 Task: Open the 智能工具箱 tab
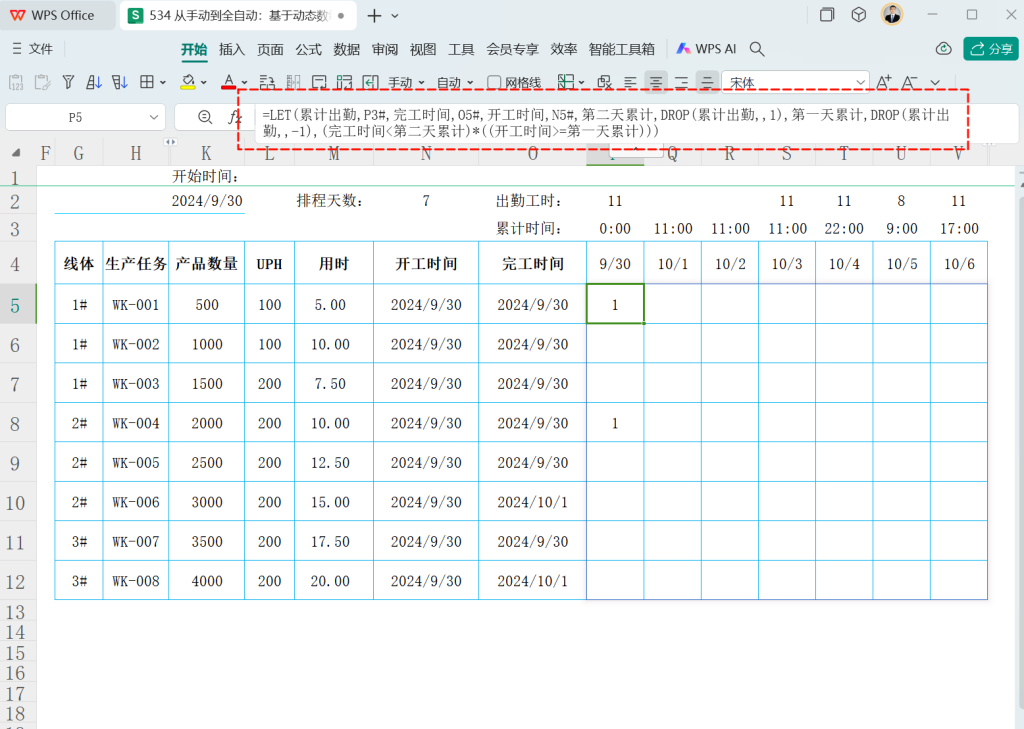click(621, 50)
